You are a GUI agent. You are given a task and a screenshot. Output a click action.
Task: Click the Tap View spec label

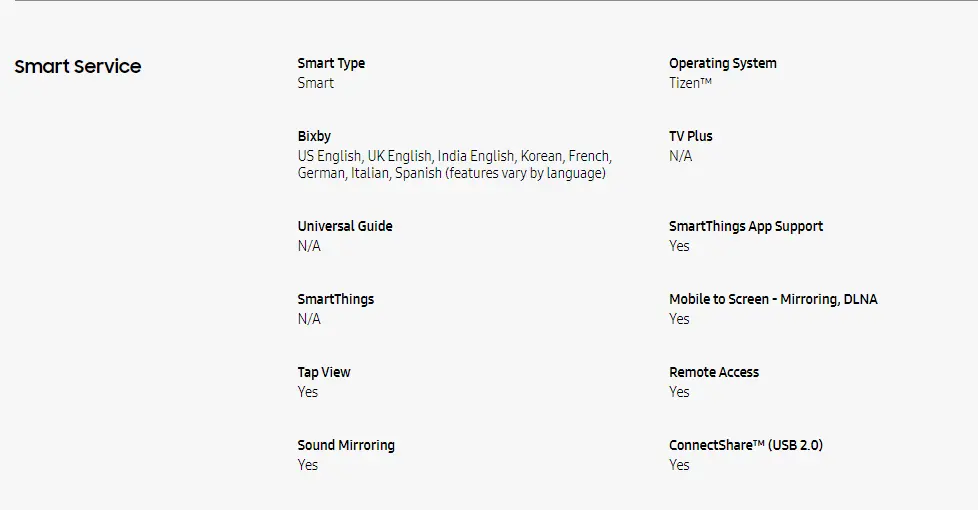(x=324, y=372)
